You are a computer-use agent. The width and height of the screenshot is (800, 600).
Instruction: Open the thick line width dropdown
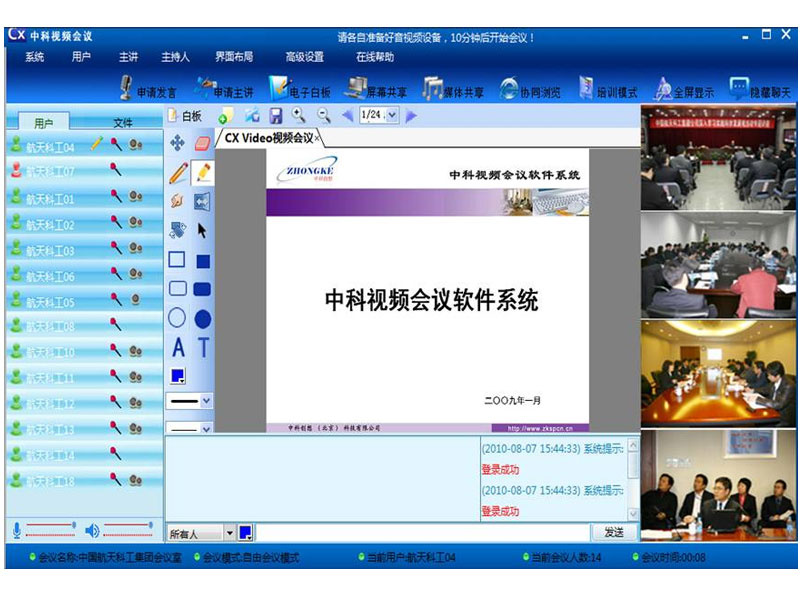[x=206, y=401]
